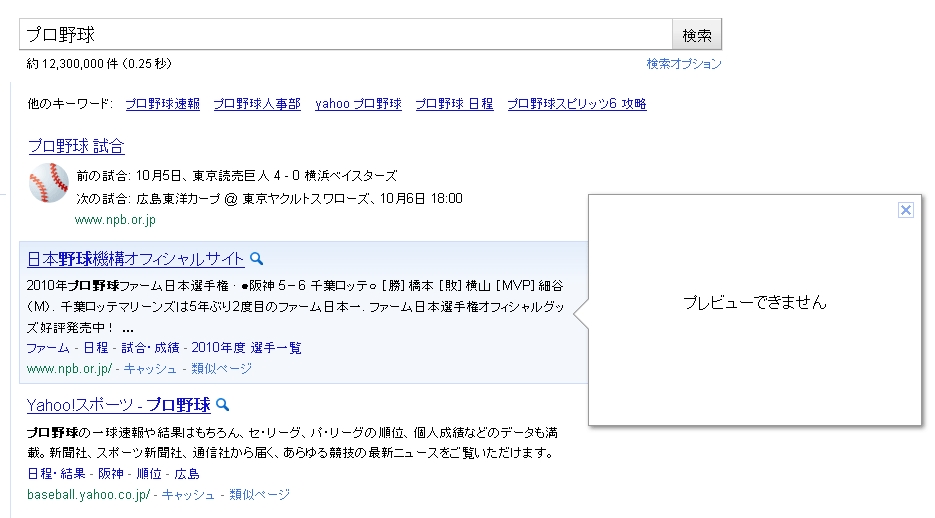Open the 日程 sitelink under the npb result

(95, 348)
